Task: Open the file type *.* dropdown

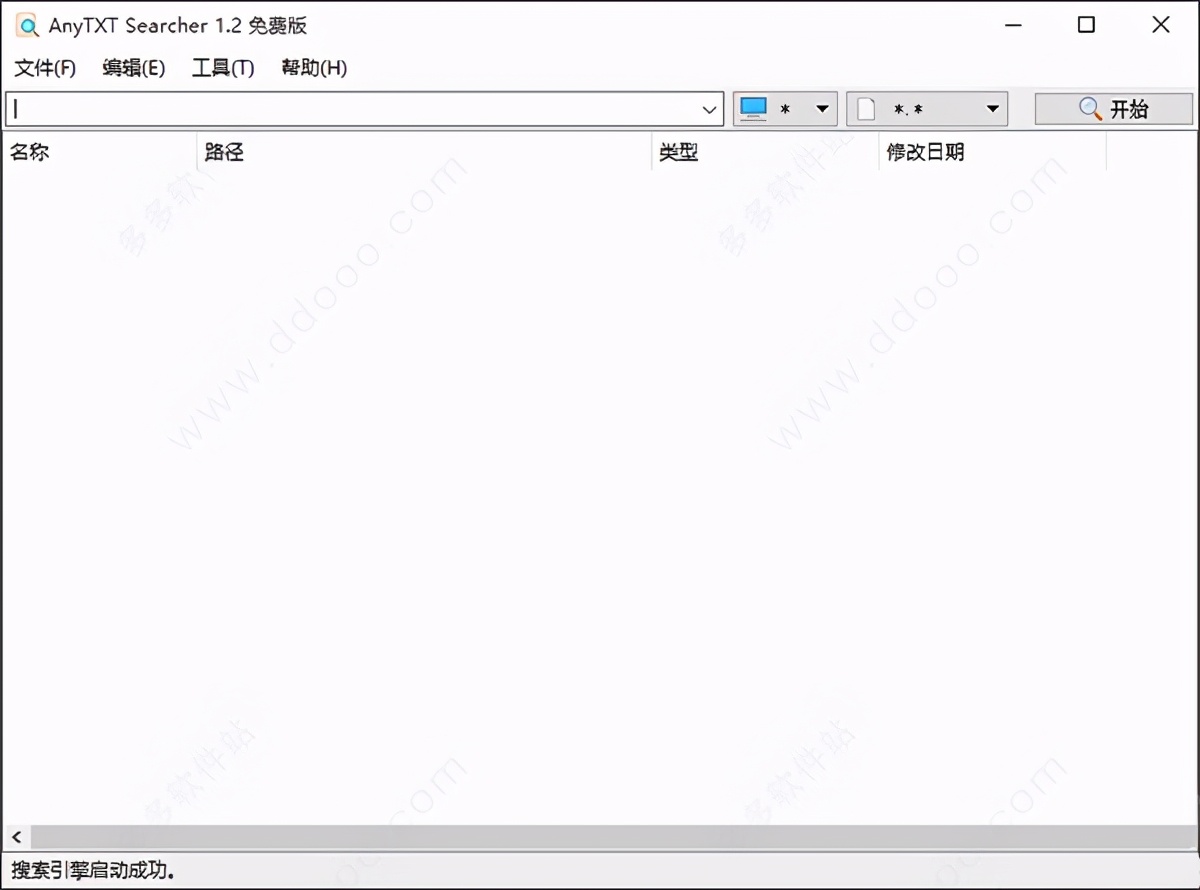Action: 927,109
